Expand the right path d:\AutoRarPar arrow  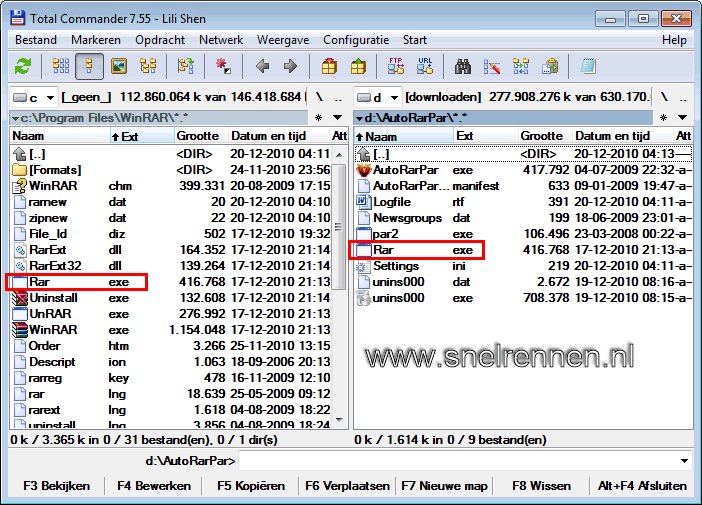(x=359, y=119)
